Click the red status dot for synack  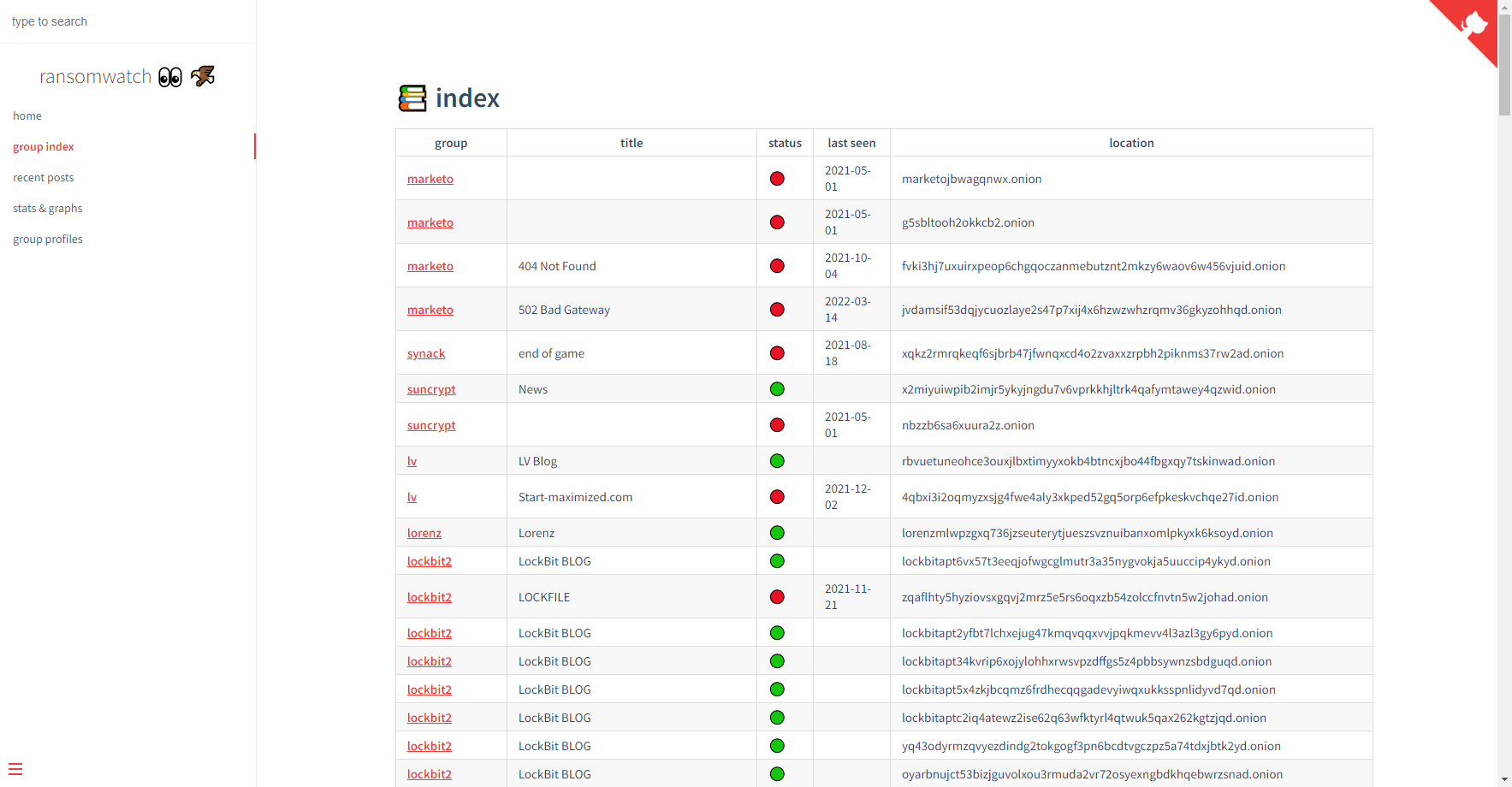(777, 353)
